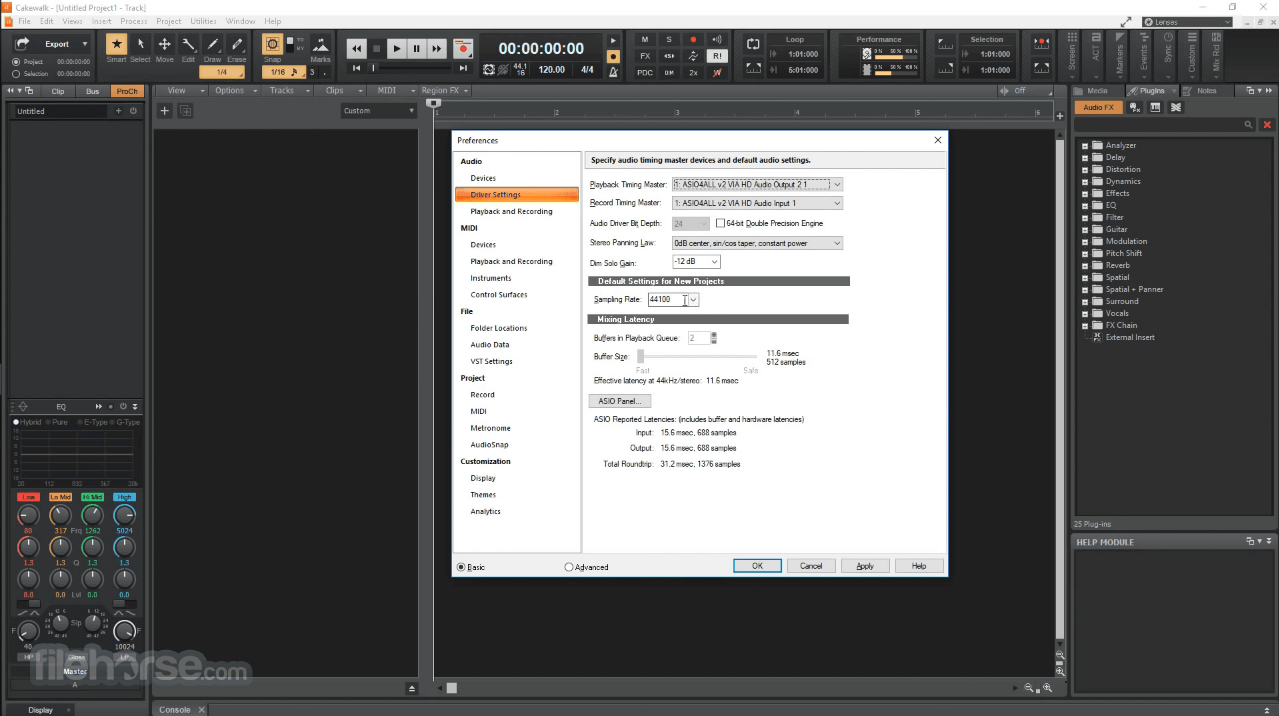The image size is (1279, 716).
Task: Switch to the Bus tab
Action: click(x=92, y=91)
